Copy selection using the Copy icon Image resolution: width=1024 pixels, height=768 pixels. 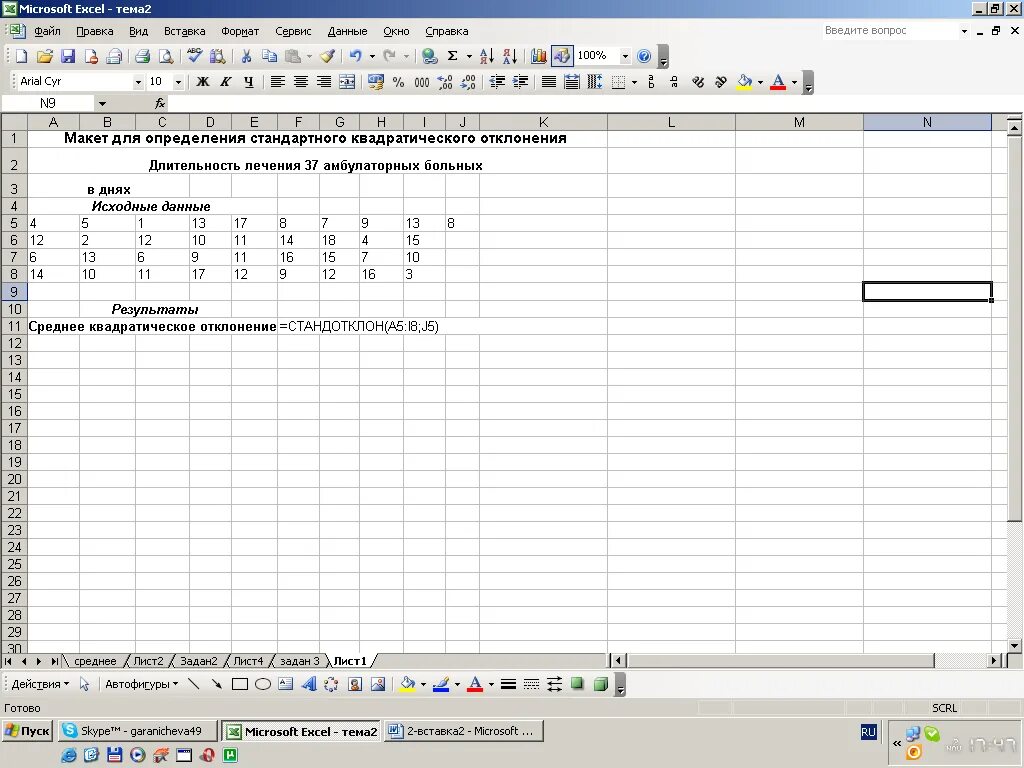(x=269, y=56)
